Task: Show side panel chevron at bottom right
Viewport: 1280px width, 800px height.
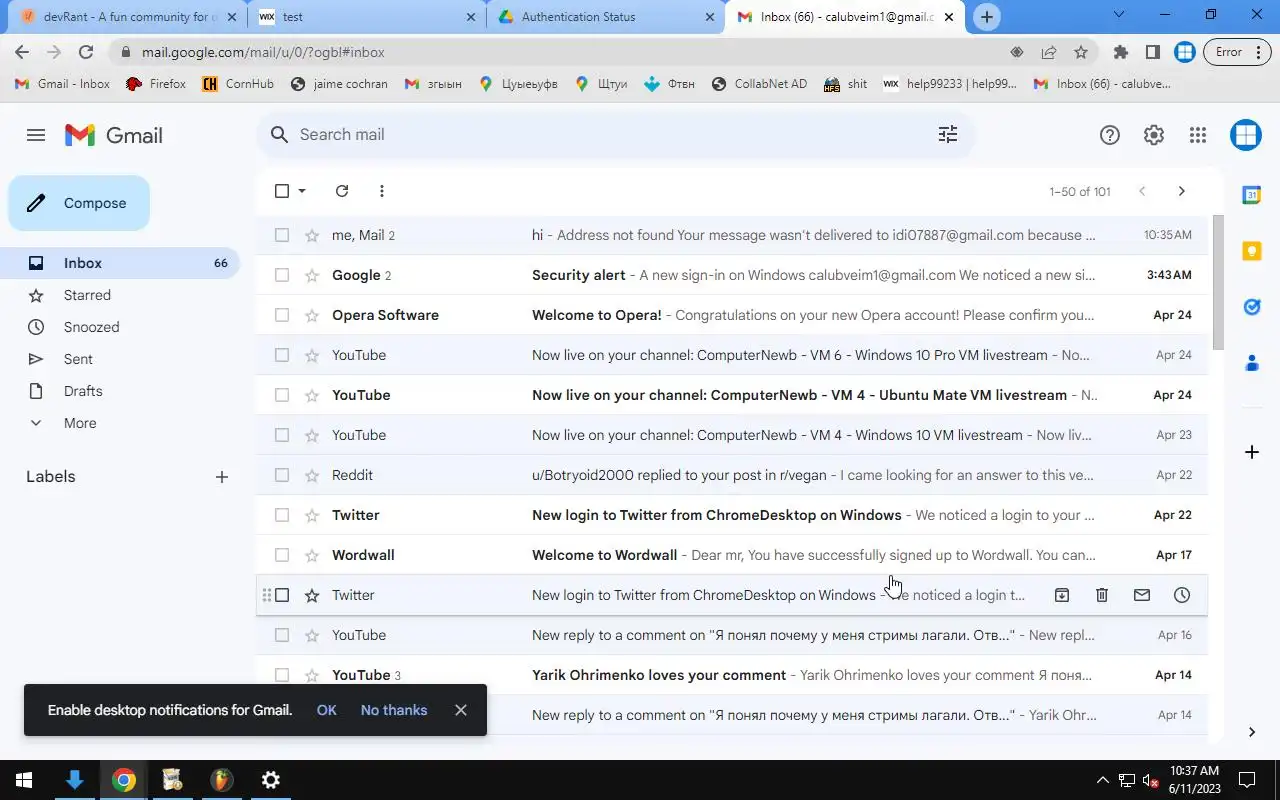Action: pyautogui.click(x=1251, y=732)
